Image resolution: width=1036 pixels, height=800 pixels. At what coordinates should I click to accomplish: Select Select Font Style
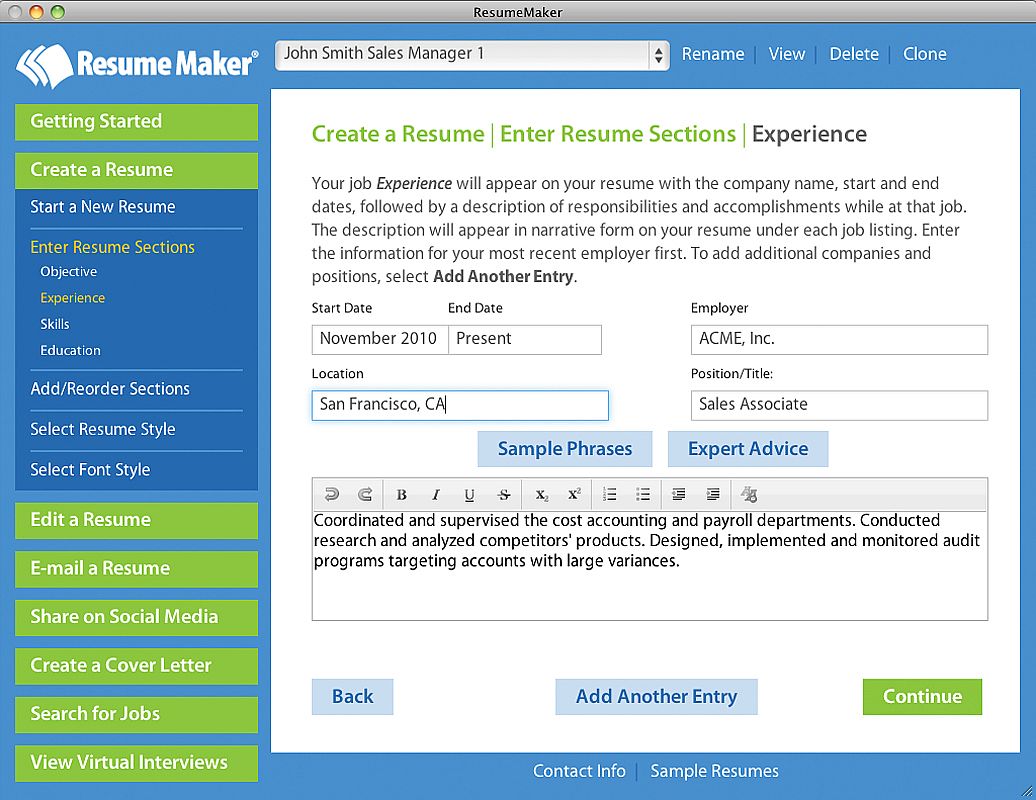coord(90,470)
